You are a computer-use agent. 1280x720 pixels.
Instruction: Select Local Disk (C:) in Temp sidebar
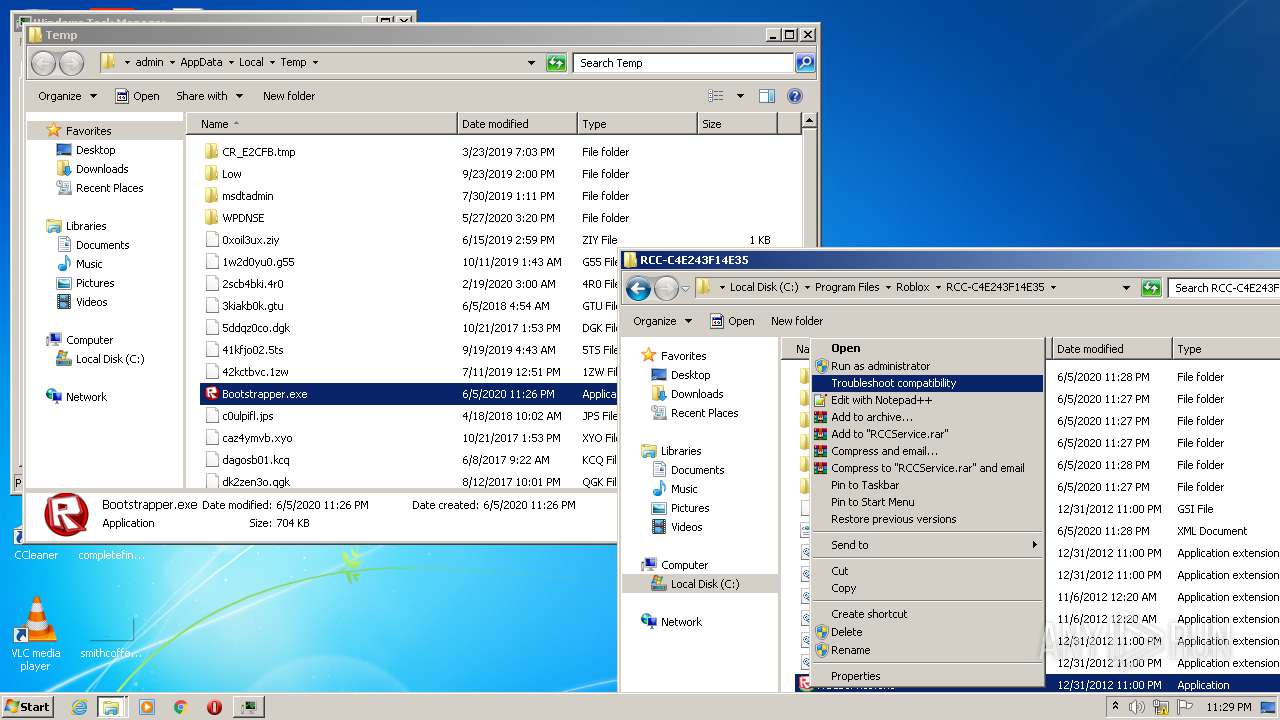(x=109, y=359)
